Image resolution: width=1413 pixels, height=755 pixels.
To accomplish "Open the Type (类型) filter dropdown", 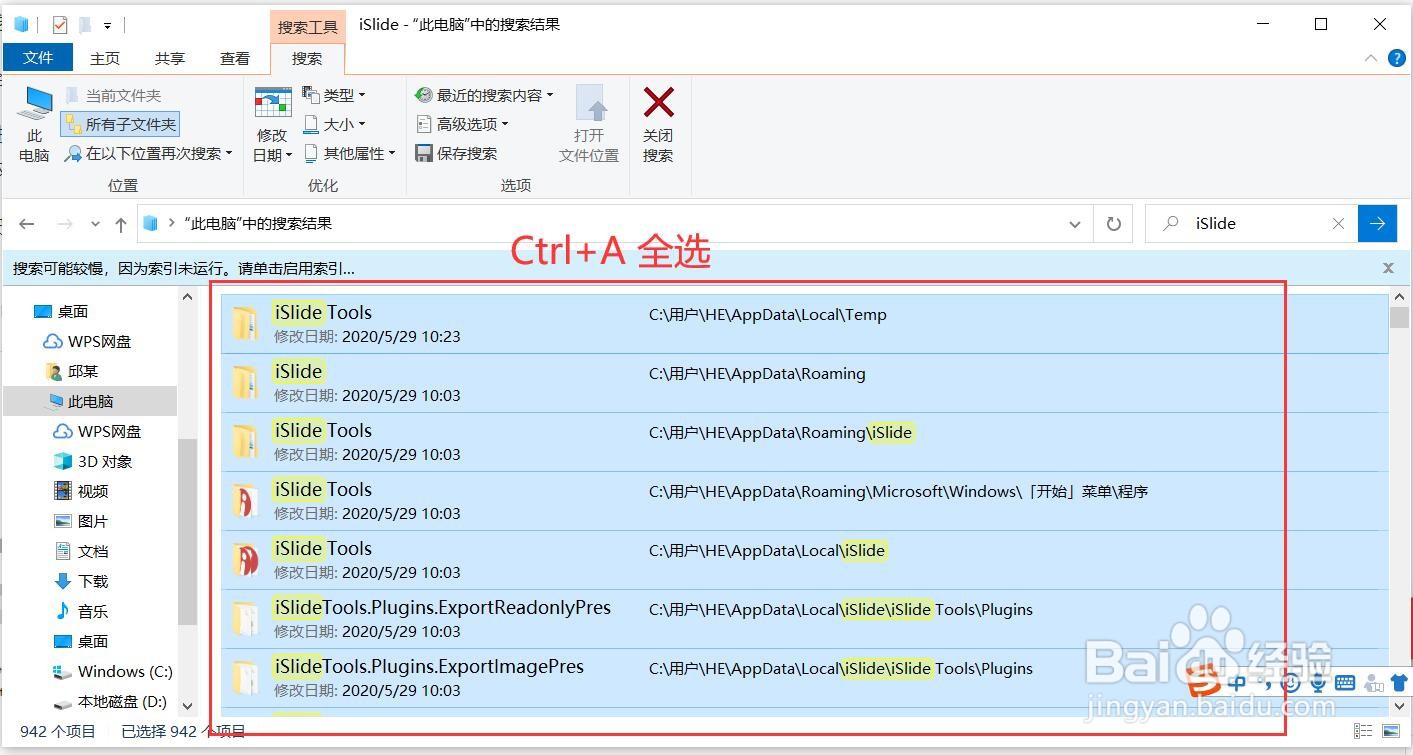I will coord(334,96).
